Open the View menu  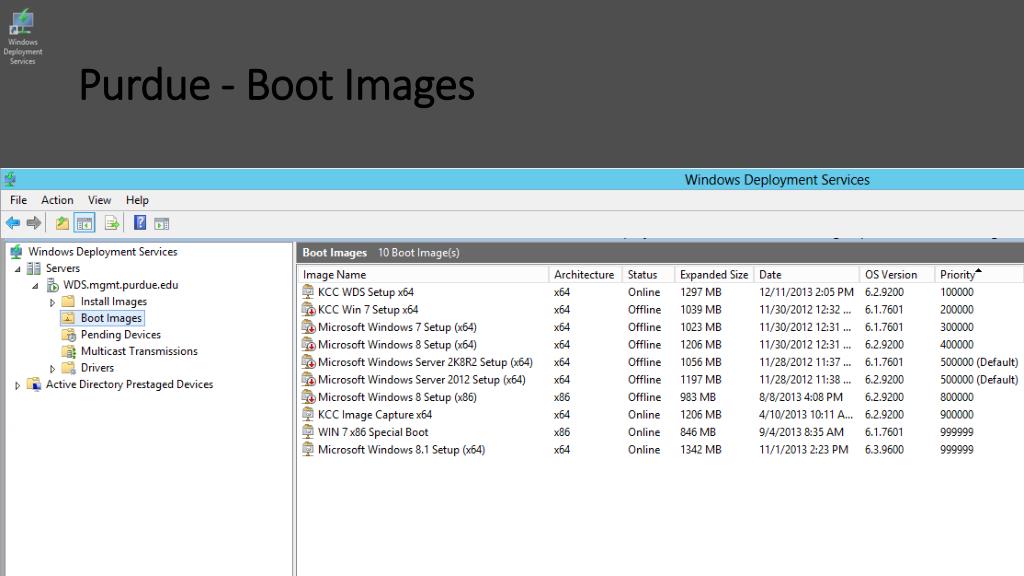pyautogui.click(x=99, y=200)
